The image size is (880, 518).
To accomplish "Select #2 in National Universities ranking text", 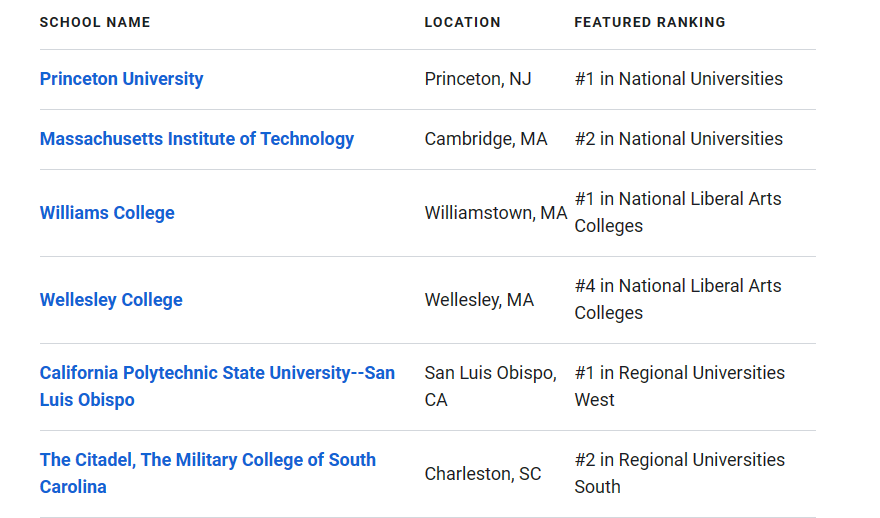I will (x=679, y=139).
